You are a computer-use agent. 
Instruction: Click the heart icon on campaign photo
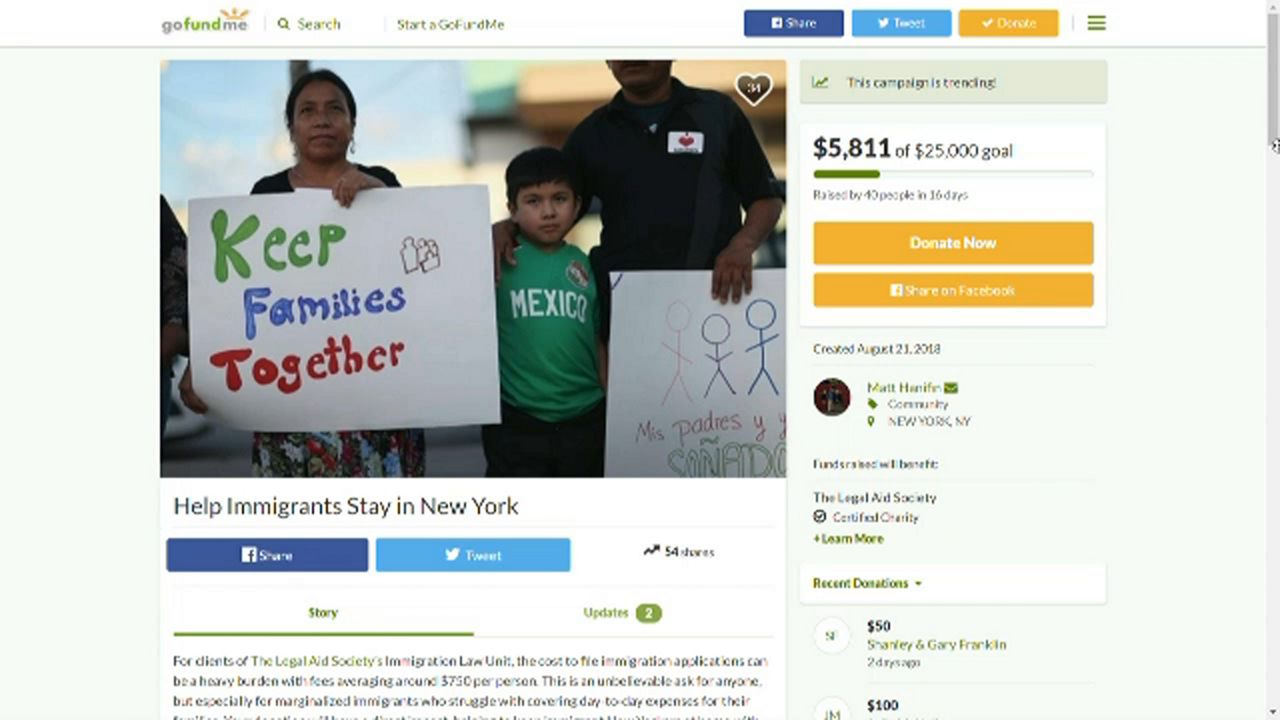click(x=753, y=89)
